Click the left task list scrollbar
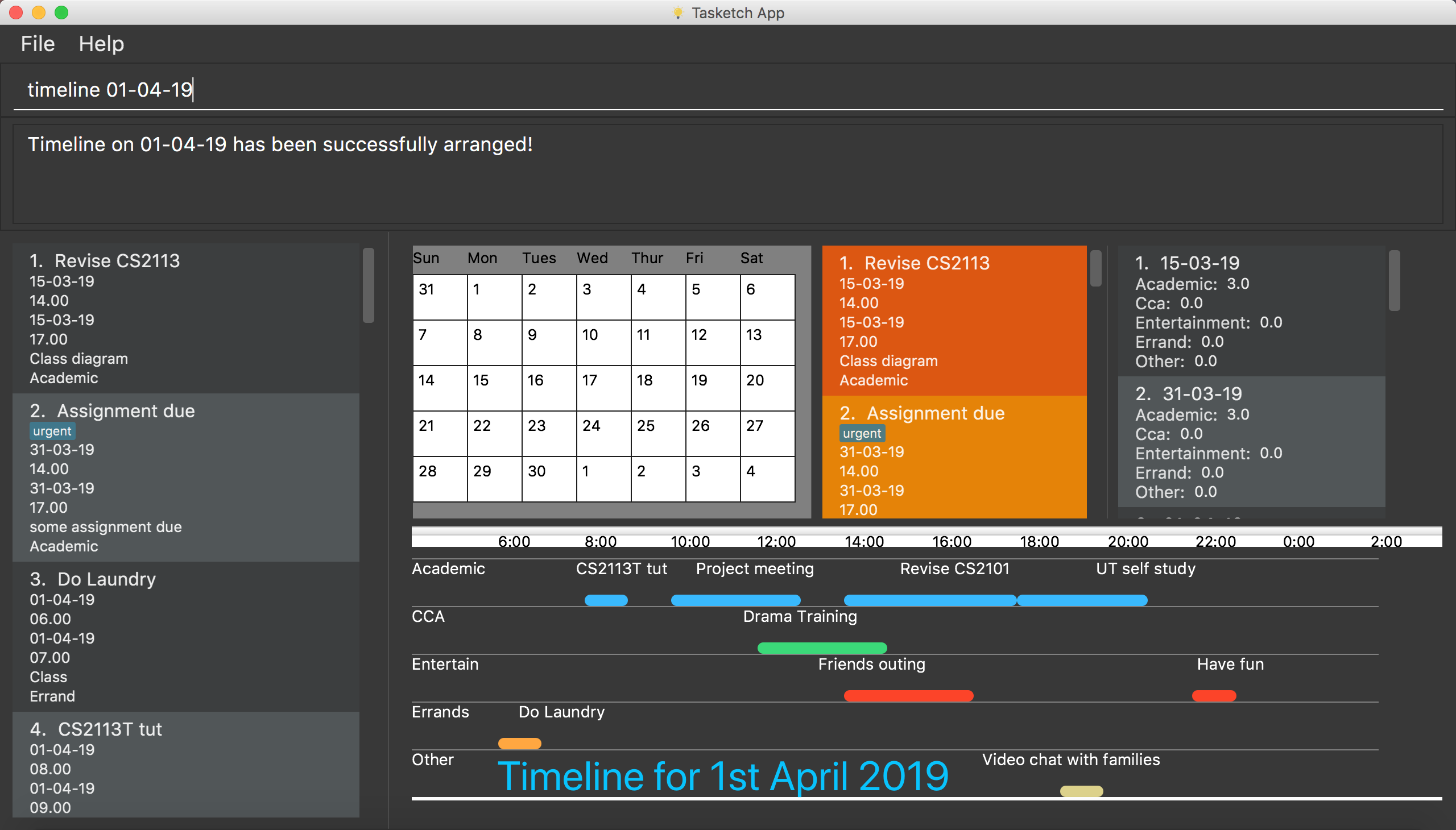This screenshot has height=830, width=1456. coord(369,285)
